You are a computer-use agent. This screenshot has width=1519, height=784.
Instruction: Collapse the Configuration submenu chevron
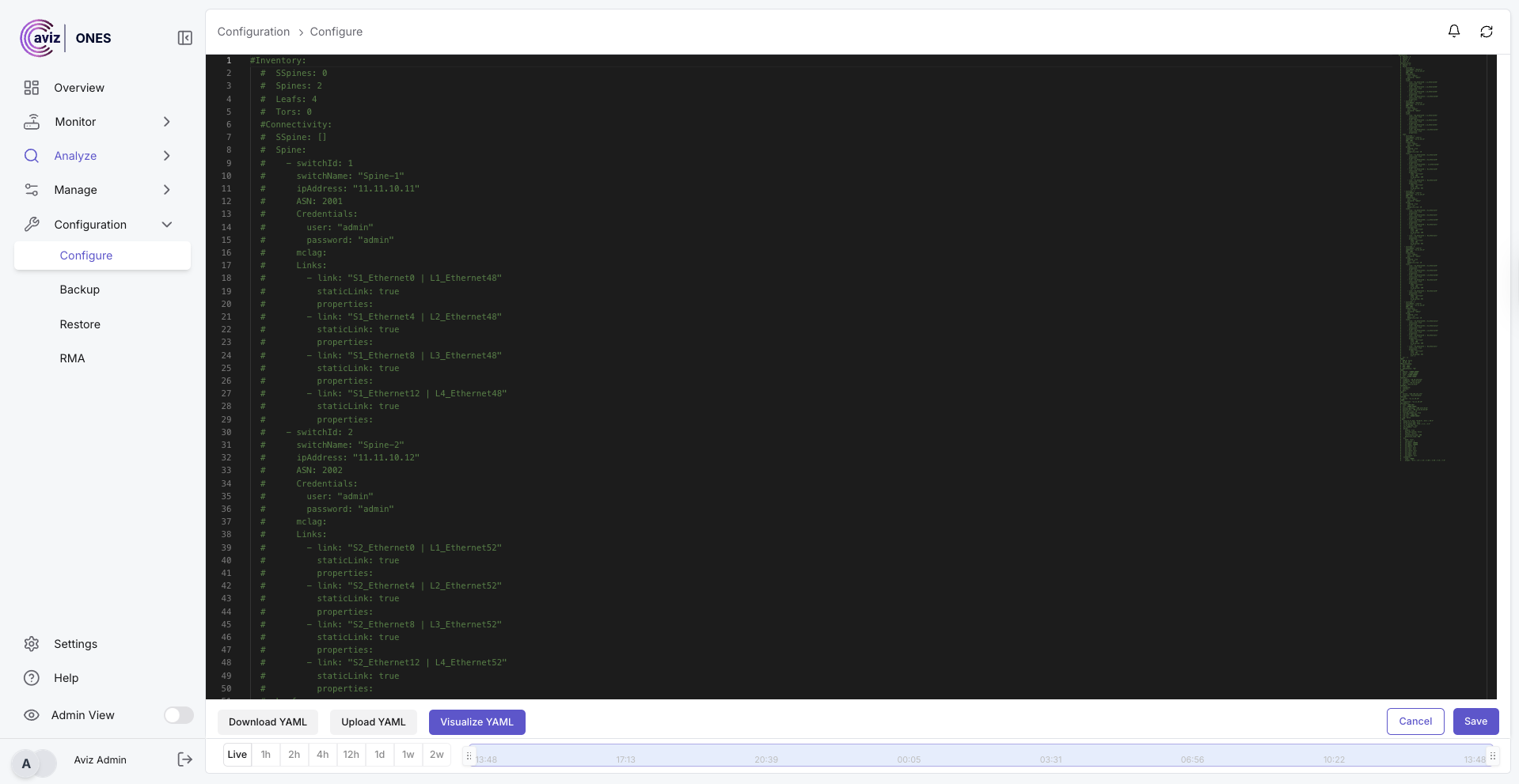coord(167,225)
